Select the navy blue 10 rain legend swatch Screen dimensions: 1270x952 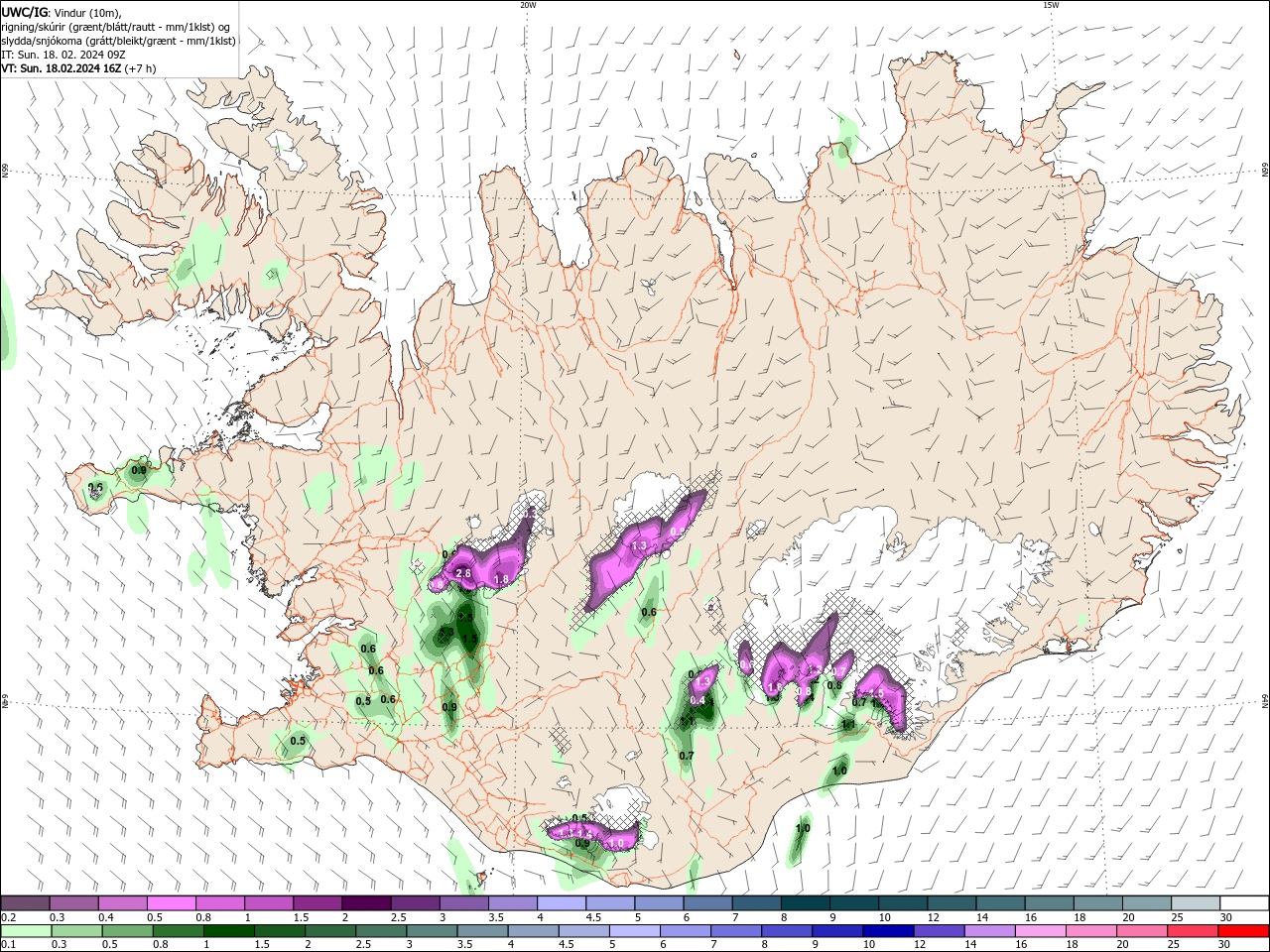click(888, 931)
